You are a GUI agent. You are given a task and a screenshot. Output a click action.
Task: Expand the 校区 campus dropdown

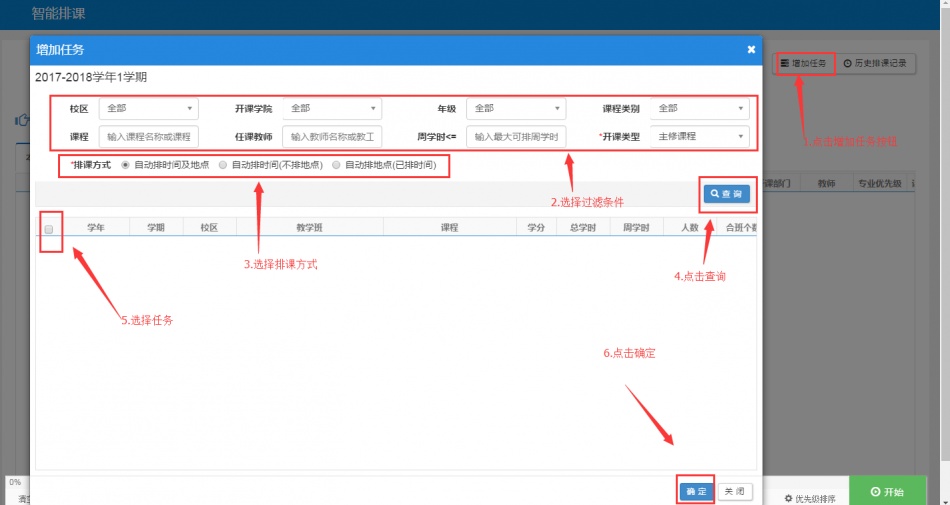[148, 108]
